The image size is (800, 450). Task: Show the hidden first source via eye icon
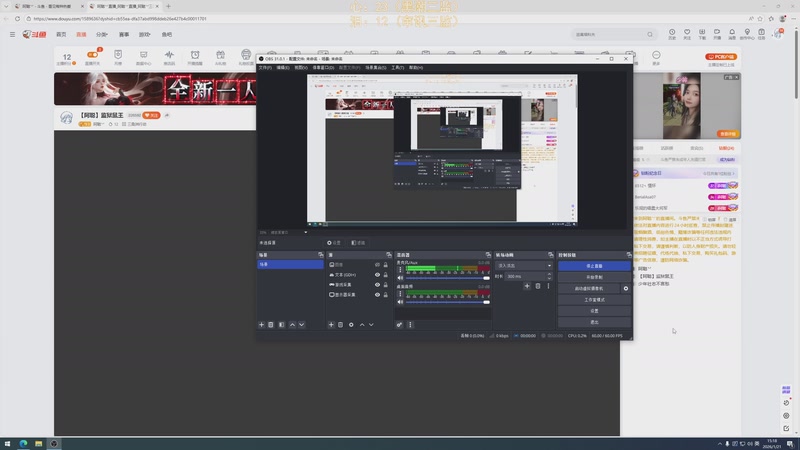[378, 265]
